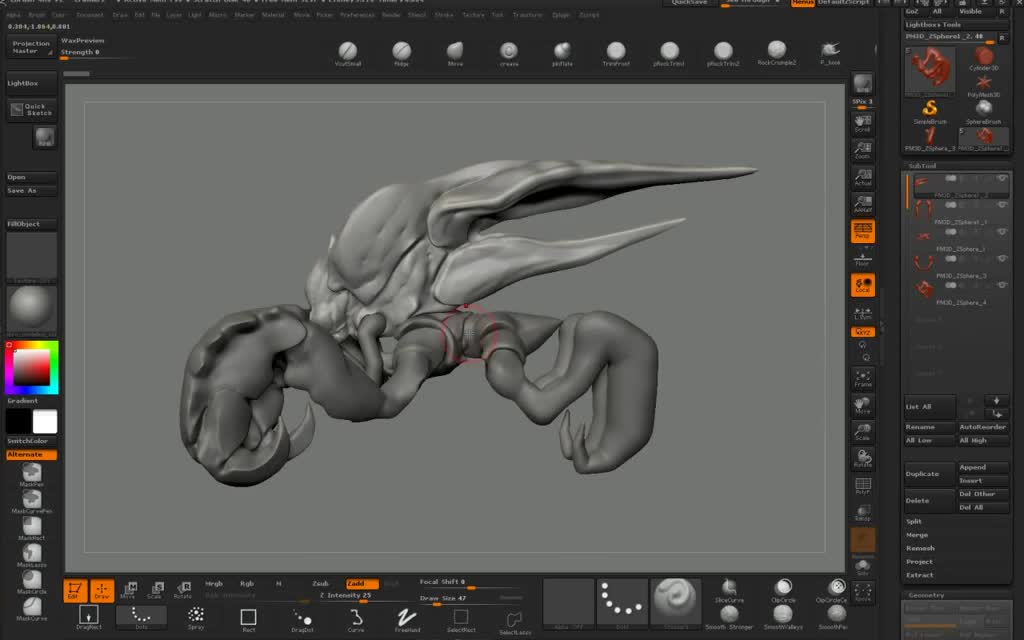This screenshot has width=1024, height=640.
Task: Select the MaskLasso brush
Action: tap(31, 555)
